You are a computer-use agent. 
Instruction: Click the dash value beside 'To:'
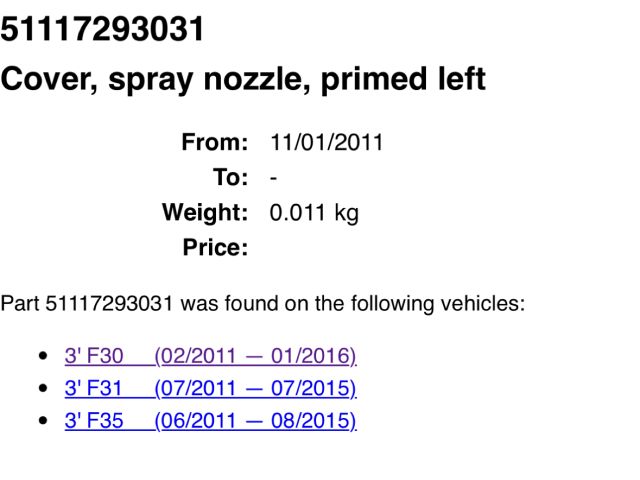[x=273, y=178]
